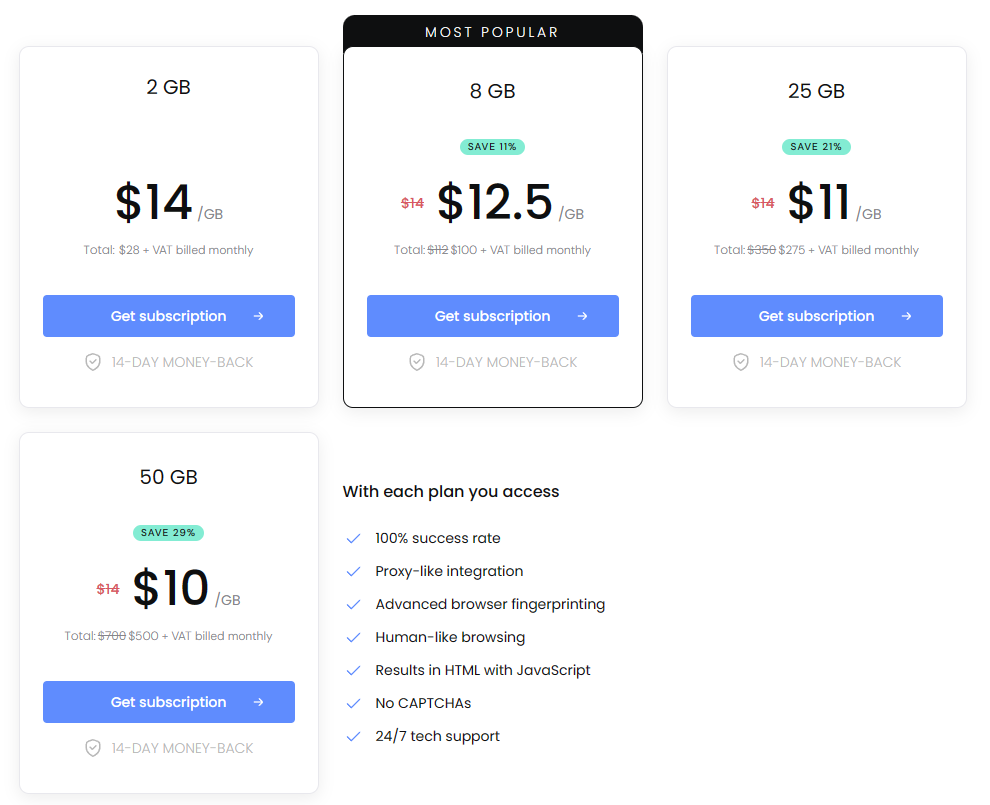990x805 pixels.
Task: Click the MOST POPULAR banner
Action: coord(492,32)
